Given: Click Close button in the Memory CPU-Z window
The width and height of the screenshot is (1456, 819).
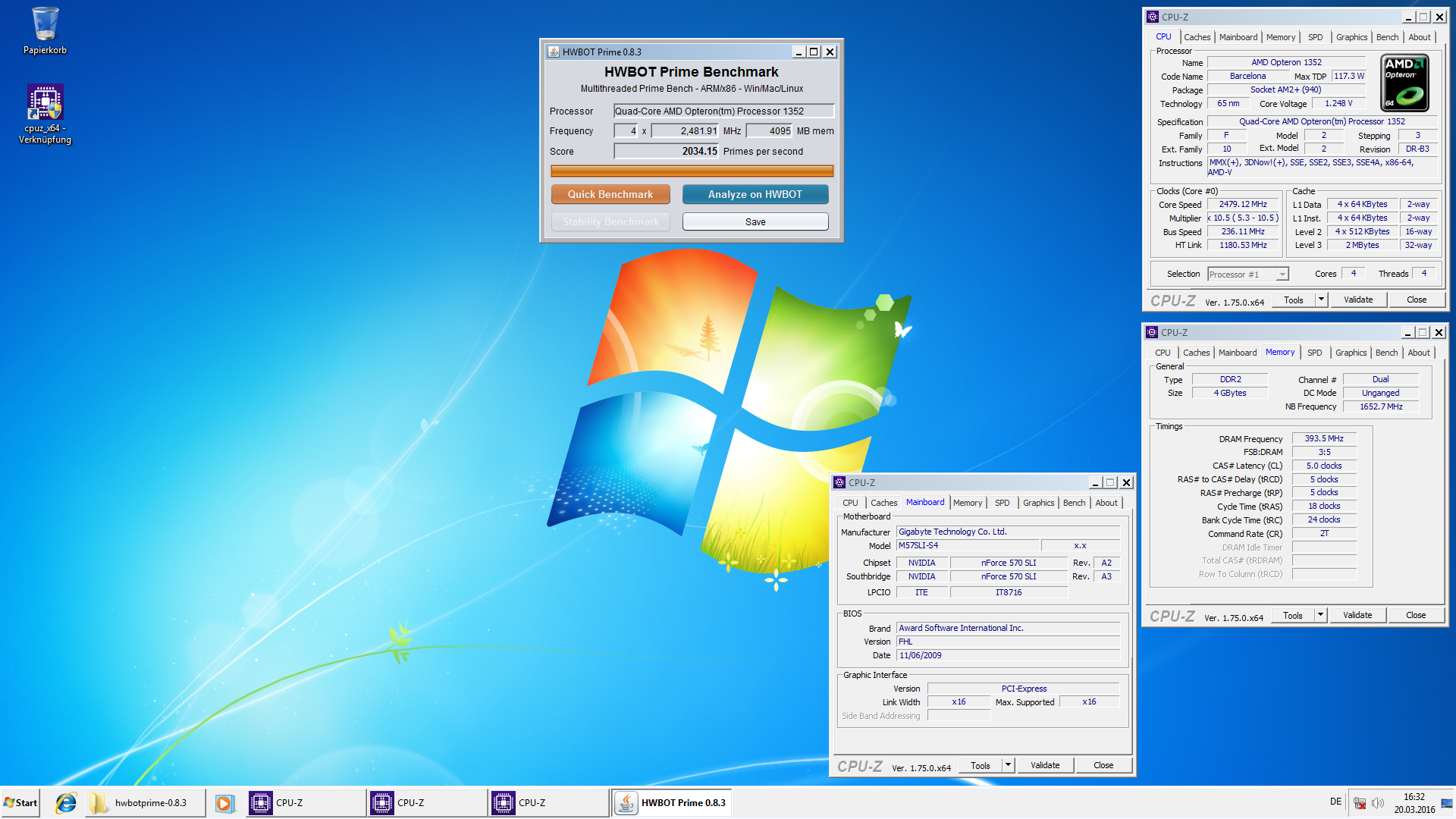Looking at the screenshot, I should [1416, 615].
